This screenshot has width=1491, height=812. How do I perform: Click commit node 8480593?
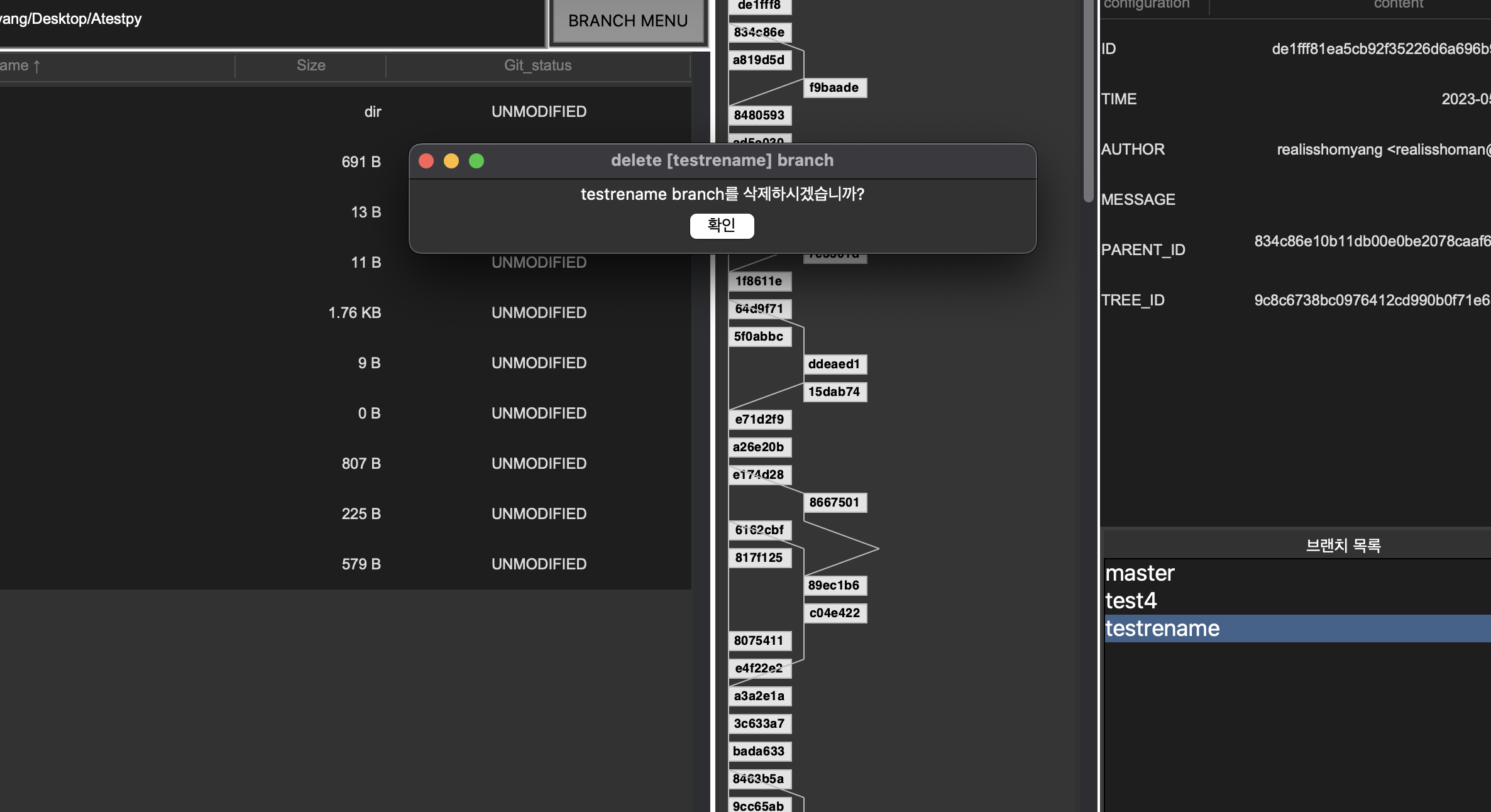(x=759, y=115)
